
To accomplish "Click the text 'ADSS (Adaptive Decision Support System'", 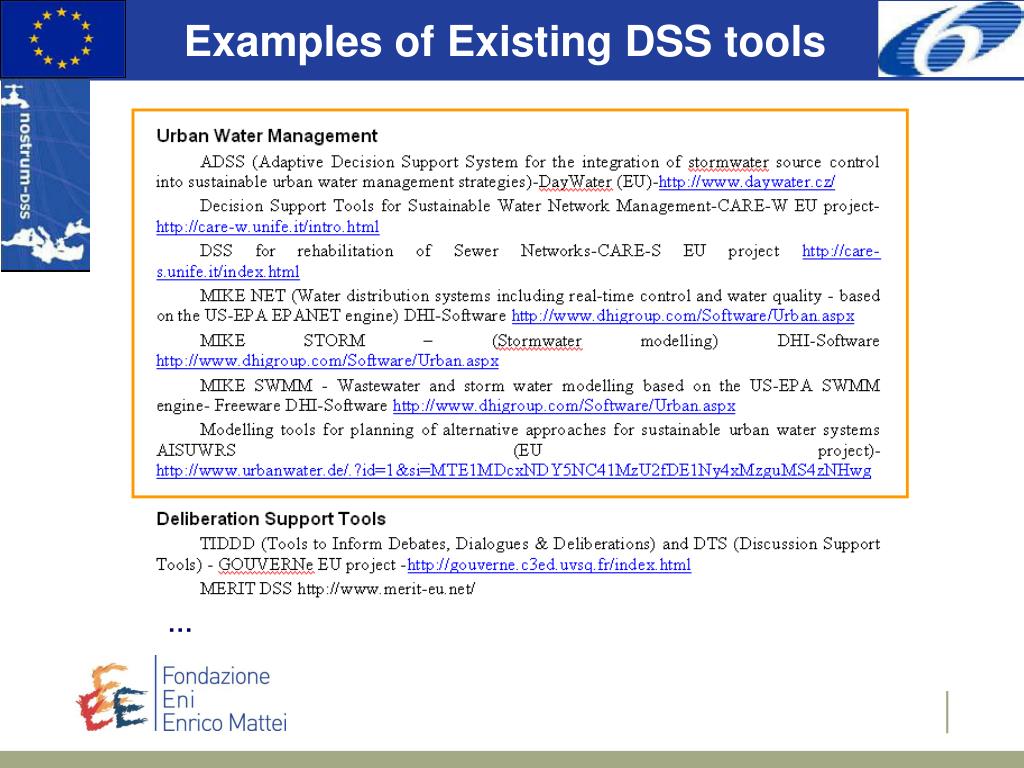I will pyautogui.click(x=359, y=162).
